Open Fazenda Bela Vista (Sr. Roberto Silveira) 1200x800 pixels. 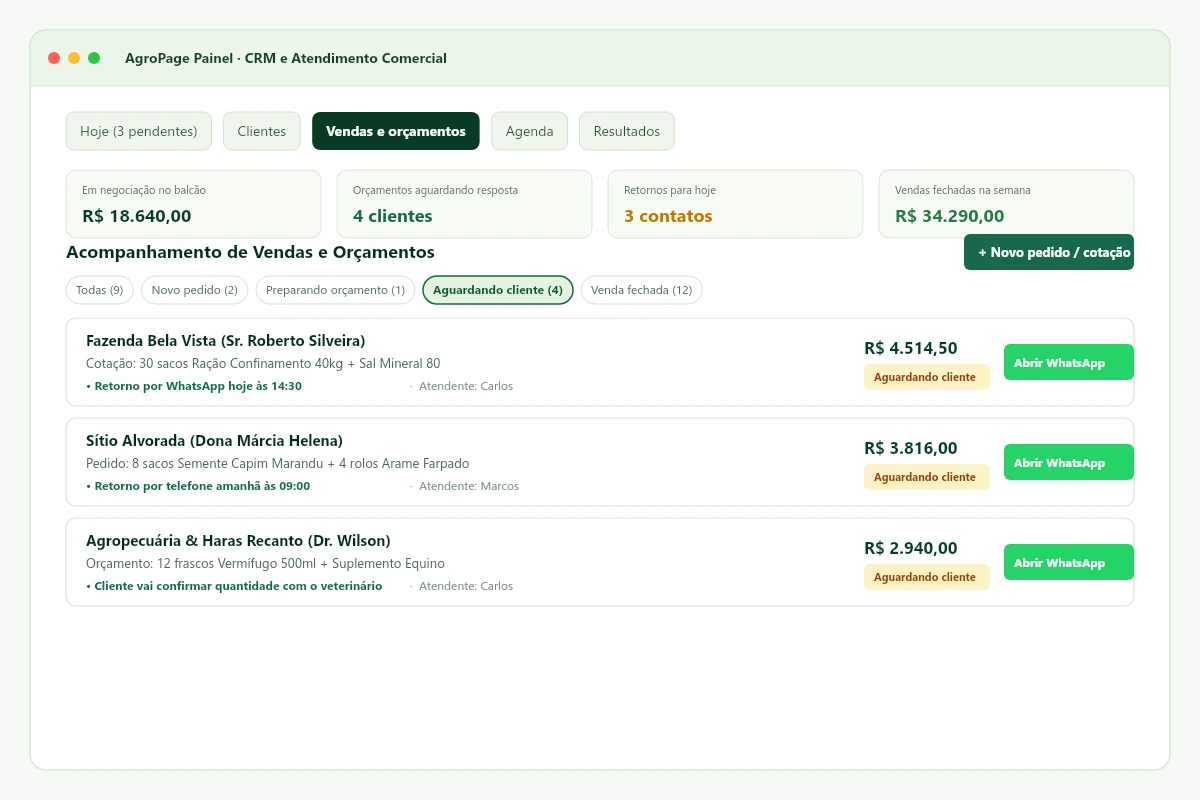pos(226,341)
